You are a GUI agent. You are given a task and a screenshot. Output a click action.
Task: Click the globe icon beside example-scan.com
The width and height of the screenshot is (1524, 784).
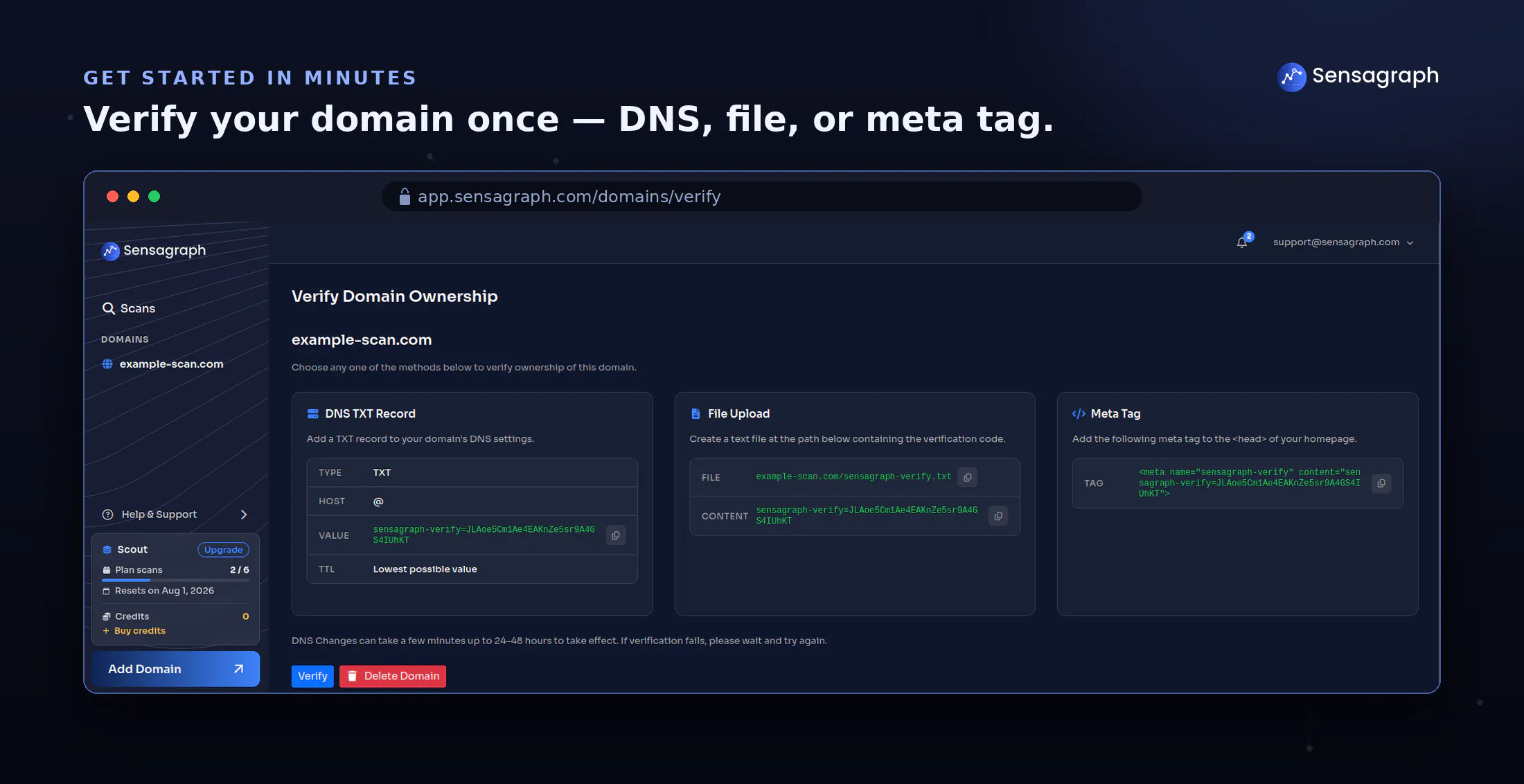click(x=107, y=364)
